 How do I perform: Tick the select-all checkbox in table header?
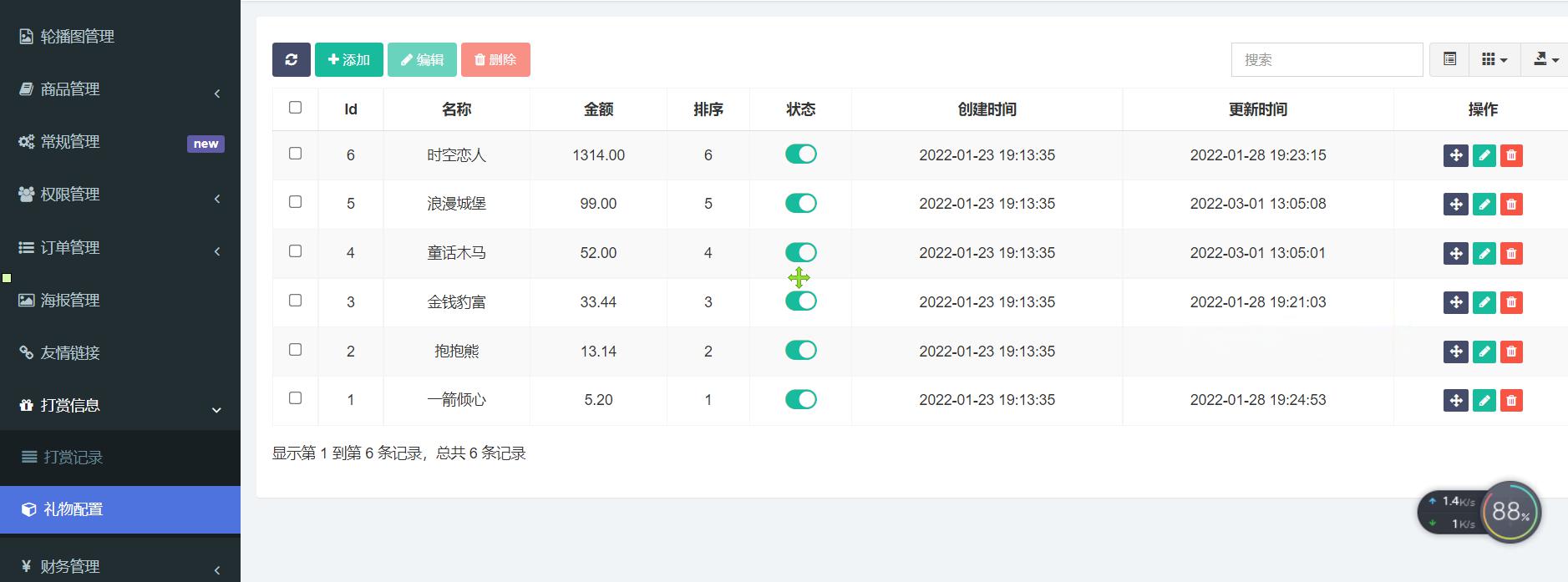[x=295, y=107]
